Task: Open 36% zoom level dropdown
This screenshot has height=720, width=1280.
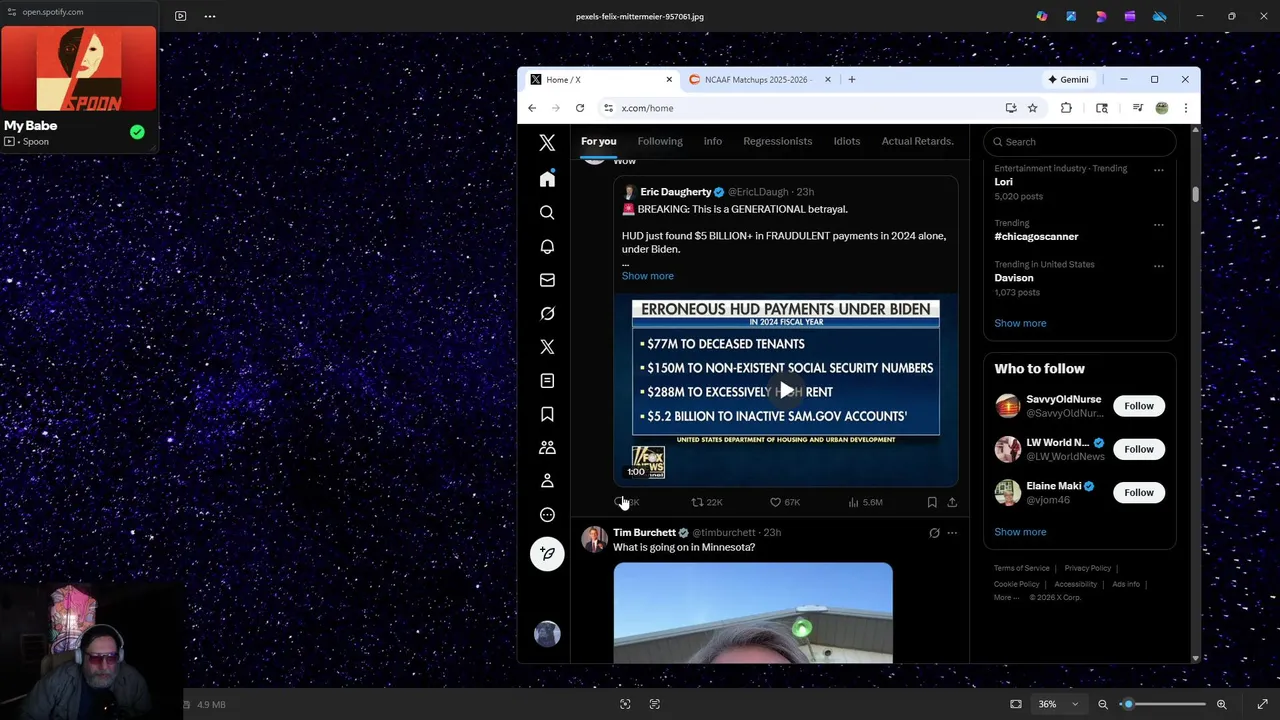Action: [x=1058, y=704]
